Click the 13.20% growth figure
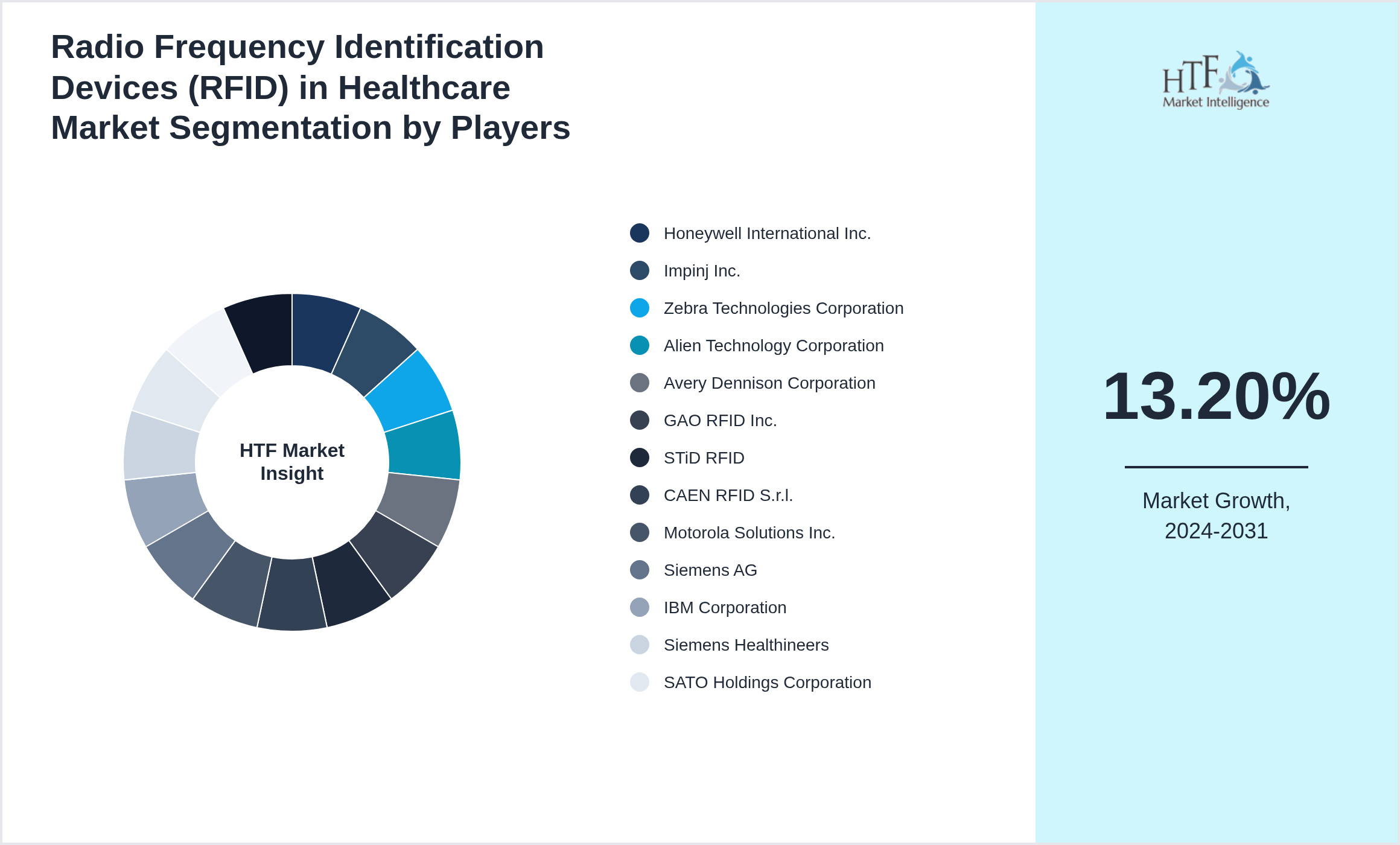Image resolution: width=1400 pixels, height=845 pixels. click(1216, 396)
